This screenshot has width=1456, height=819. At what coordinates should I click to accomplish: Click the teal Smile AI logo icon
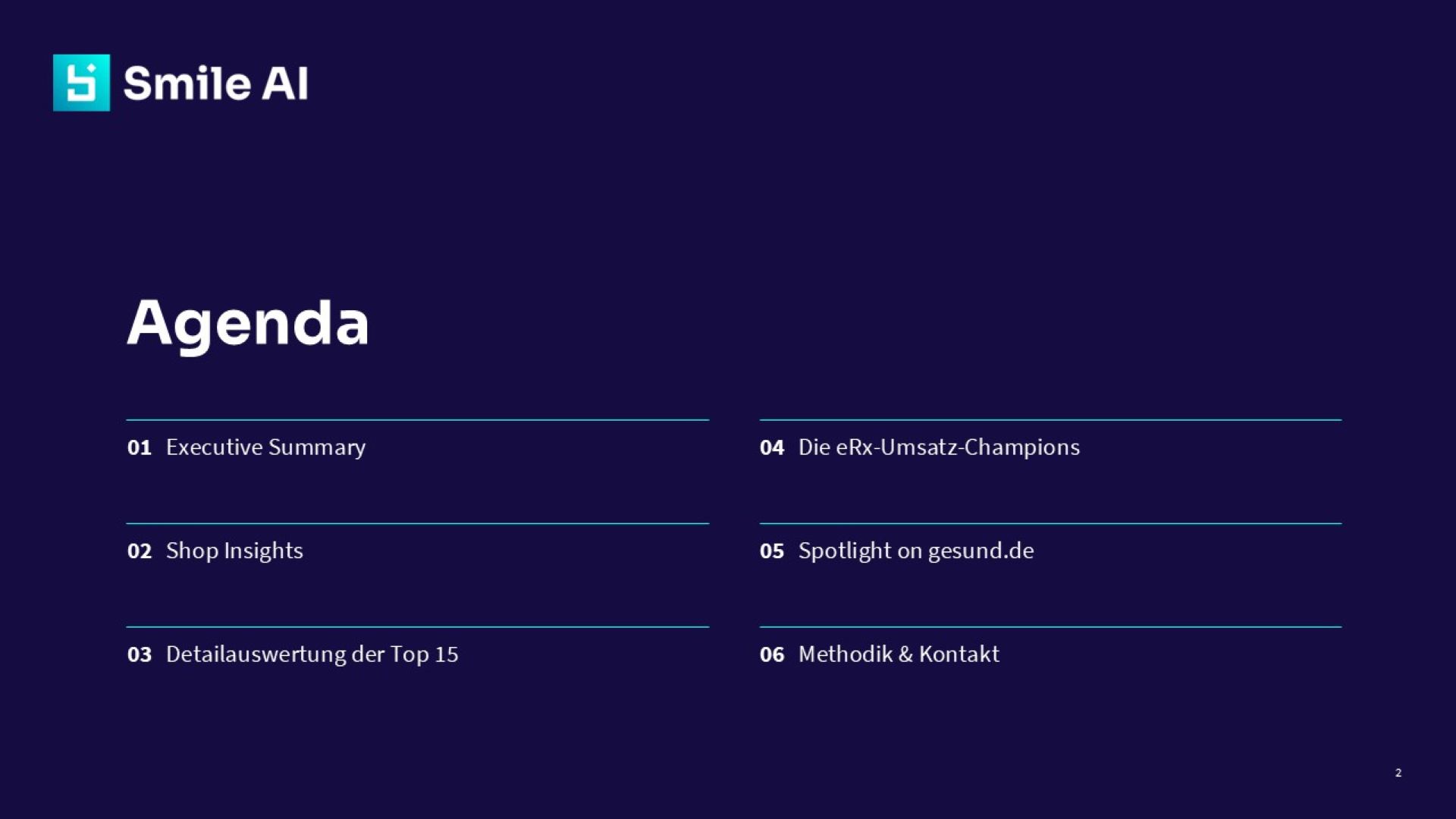(x=81, y=83)
